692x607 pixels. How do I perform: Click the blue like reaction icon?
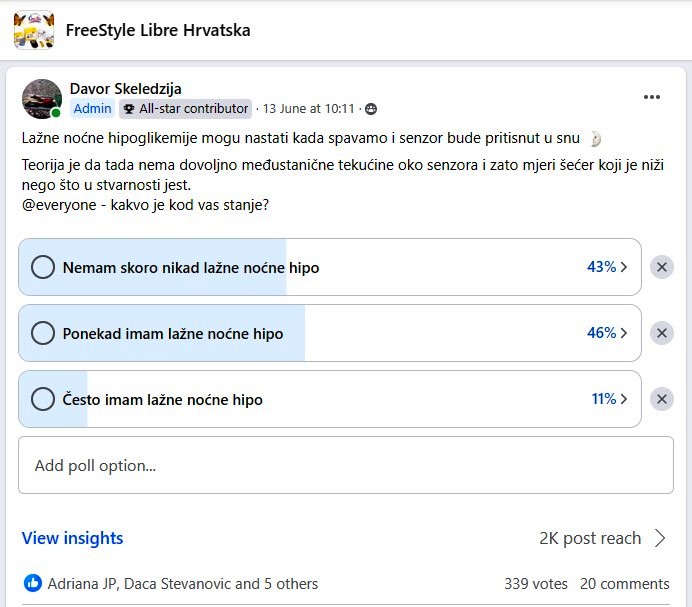tap(33, 584)
